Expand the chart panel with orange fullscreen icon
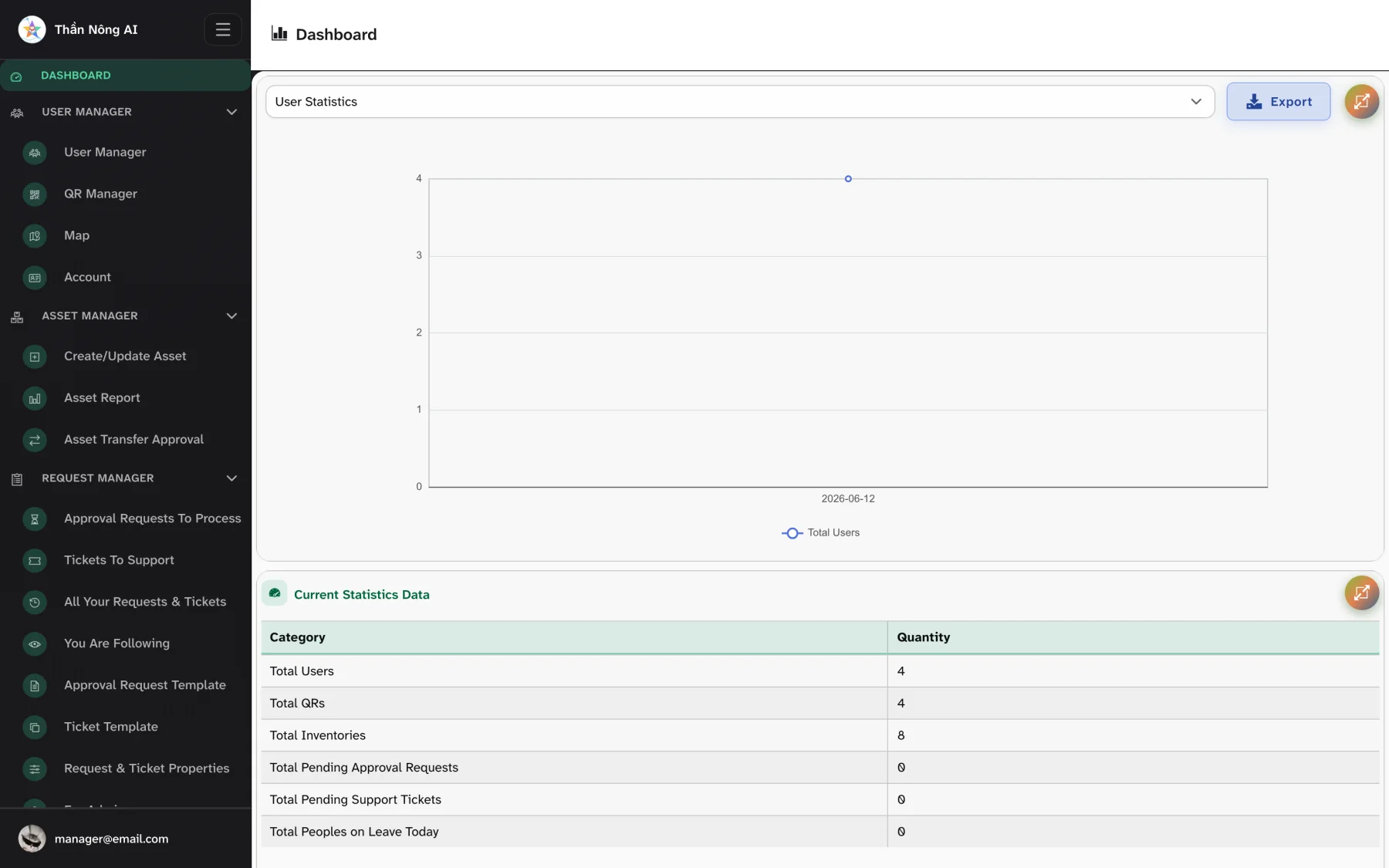 (x=1361, y=101)
